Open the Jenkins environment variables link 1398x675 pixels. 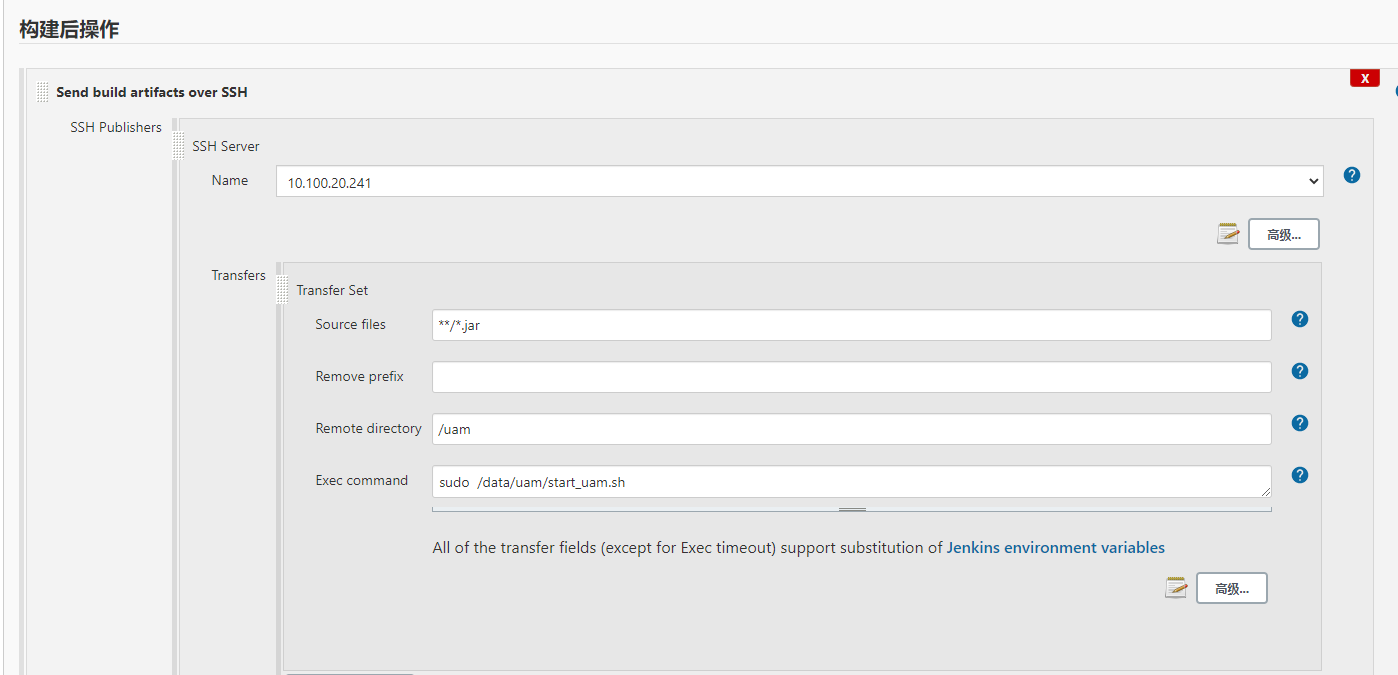(1055, 548)
